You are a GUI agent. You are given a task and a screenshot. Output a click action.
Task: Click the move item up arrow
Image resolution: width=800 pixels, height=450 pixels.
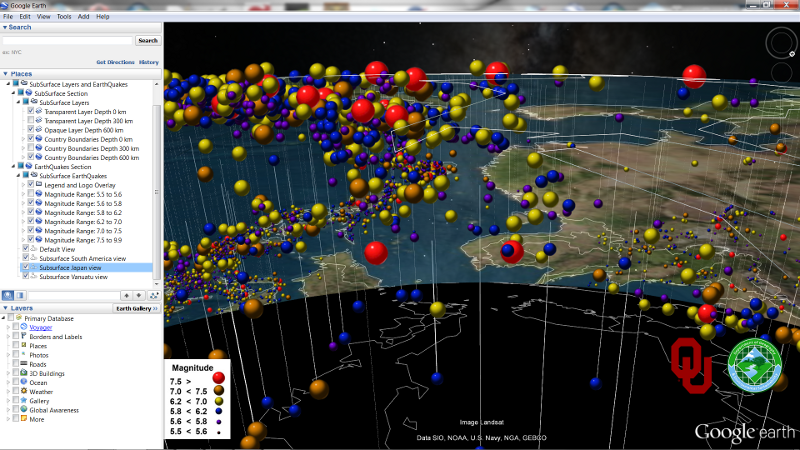point(127,295)
